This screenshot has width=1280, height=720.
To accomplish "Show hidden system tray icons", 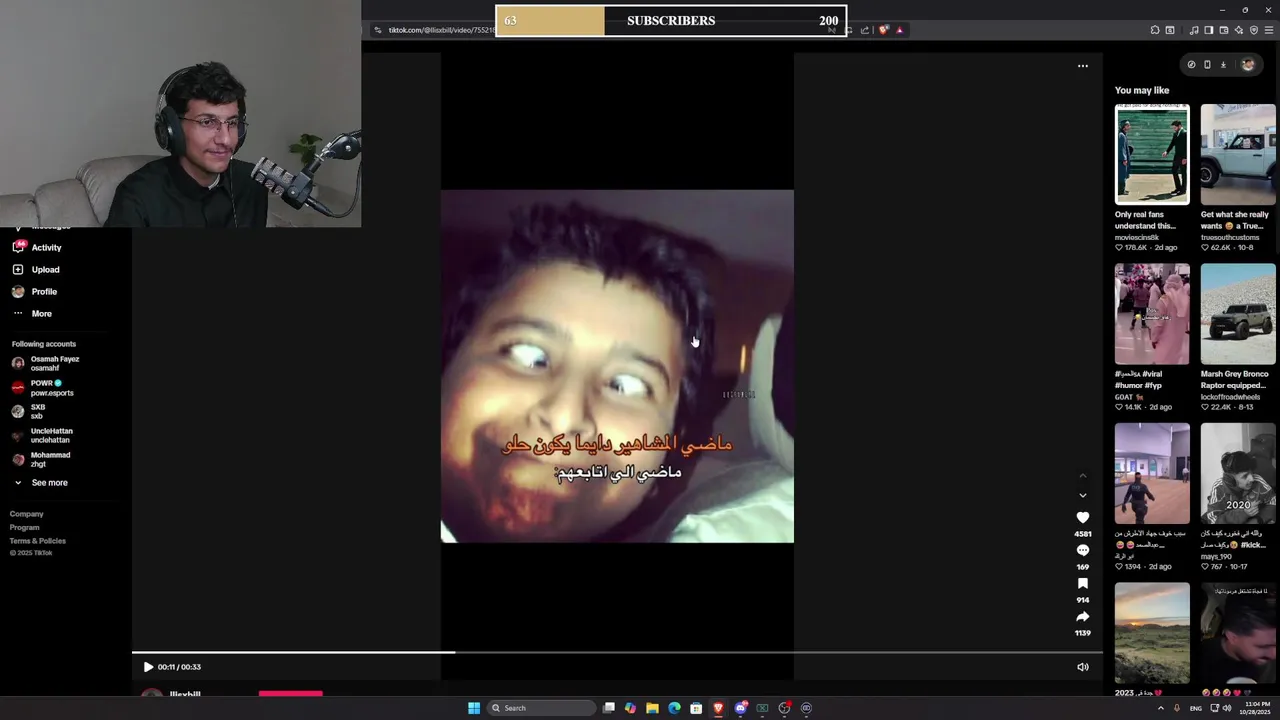I will [x=1160, y=708].
